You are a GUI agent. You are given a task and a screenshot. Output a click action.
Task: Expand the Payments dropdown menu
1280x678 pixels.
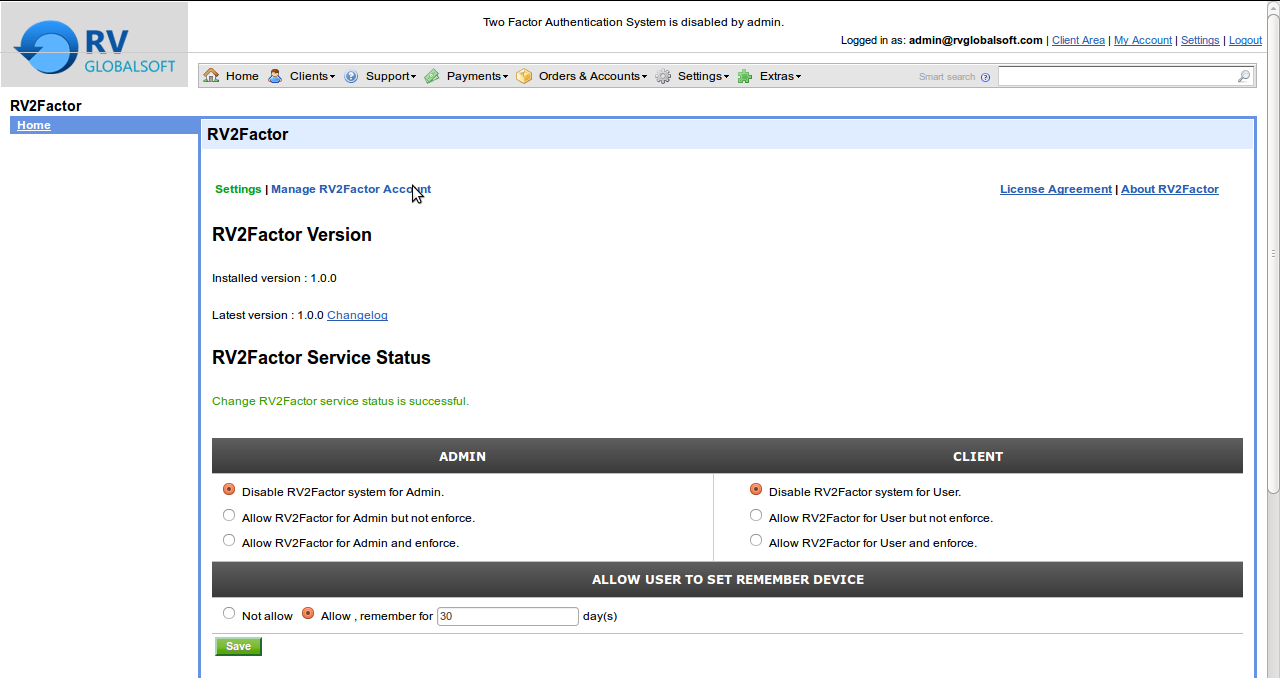pyautogui.click(x=477, y=76)
